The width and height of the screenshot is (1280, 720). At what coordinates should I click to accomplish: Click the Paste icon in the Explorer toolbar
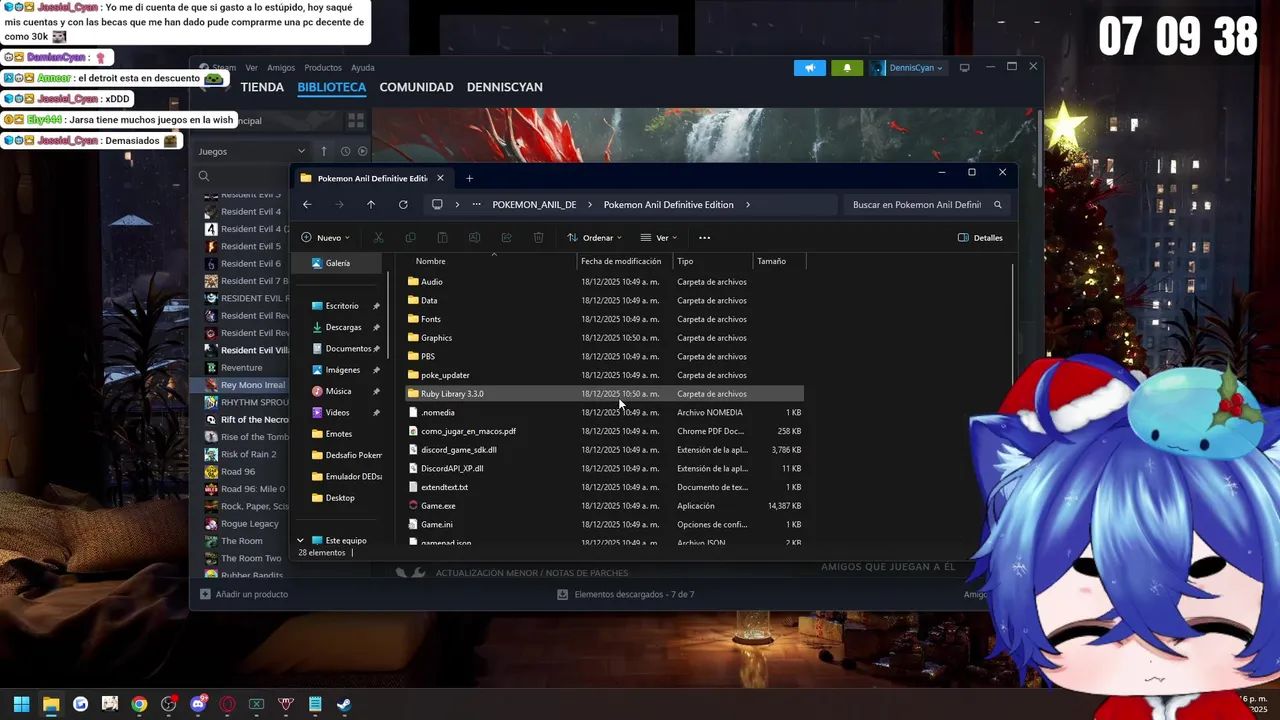click(442, 237)
